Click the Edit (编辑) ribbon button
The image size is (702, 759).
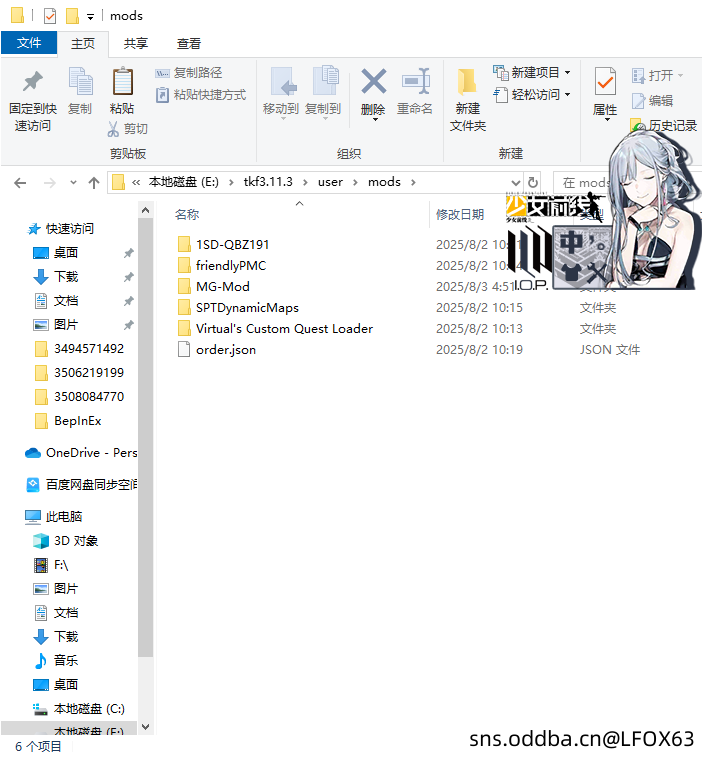653,101
